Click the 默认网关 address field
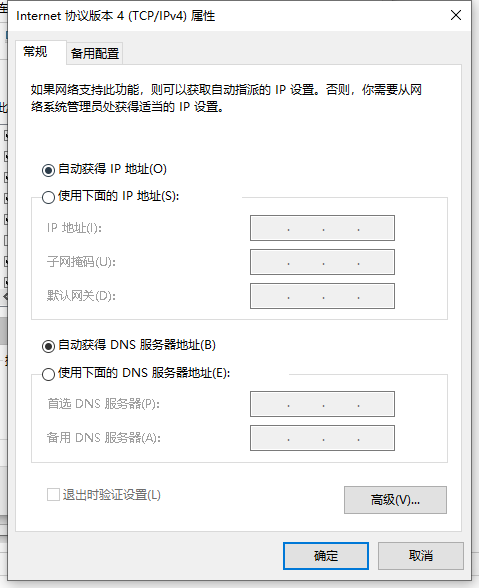 322,296
